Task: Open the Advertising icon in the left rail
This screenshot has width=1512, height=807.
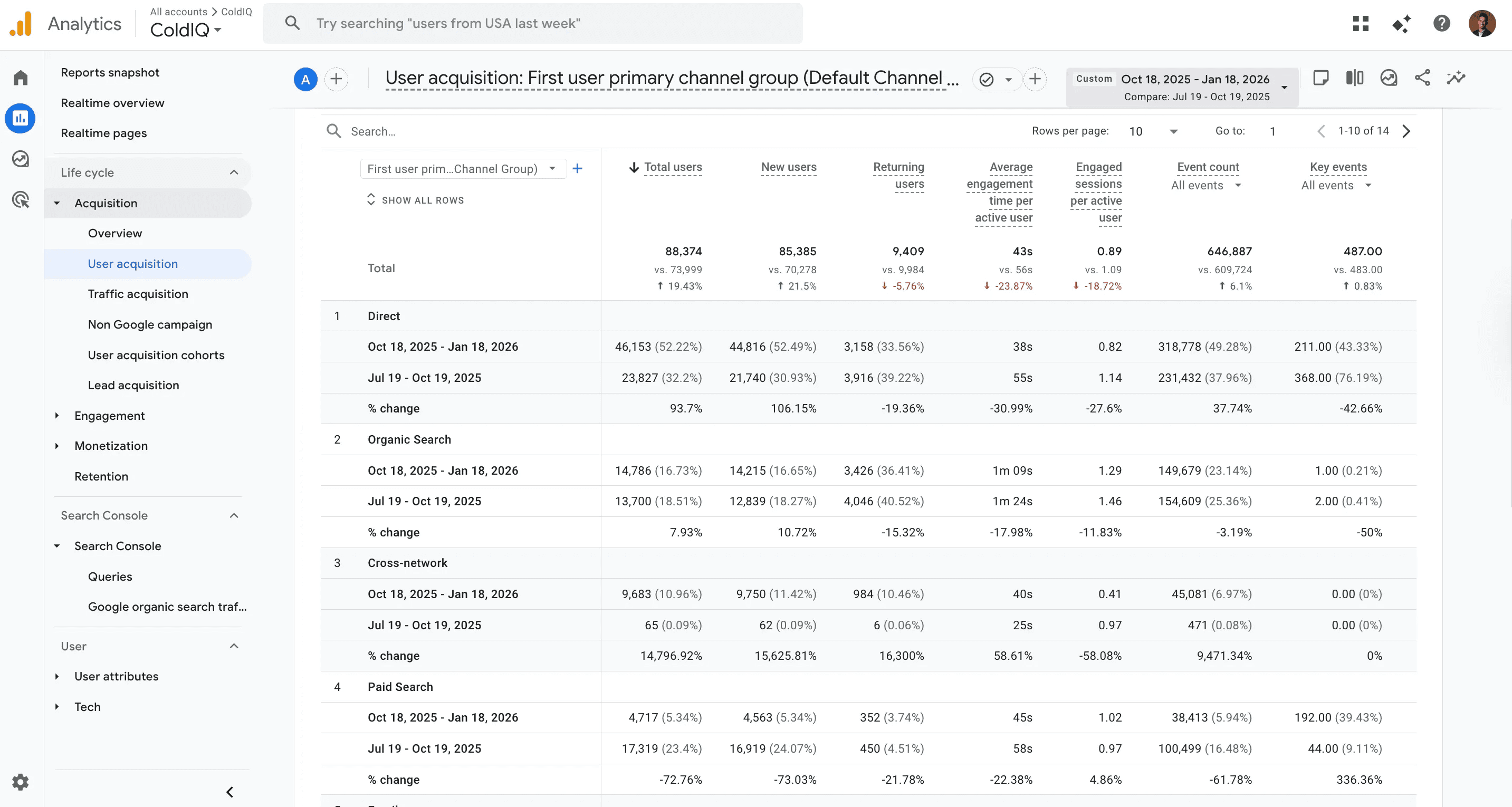Action: pyautogui.click(x=21, y=199)
